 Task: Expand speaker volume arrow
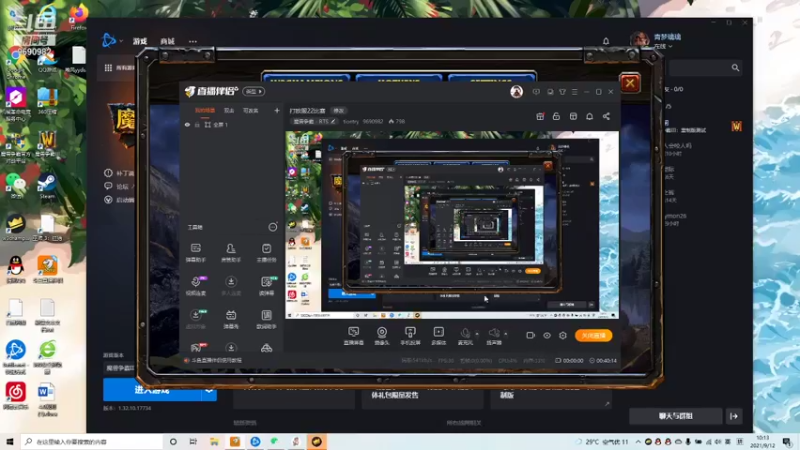506,334
